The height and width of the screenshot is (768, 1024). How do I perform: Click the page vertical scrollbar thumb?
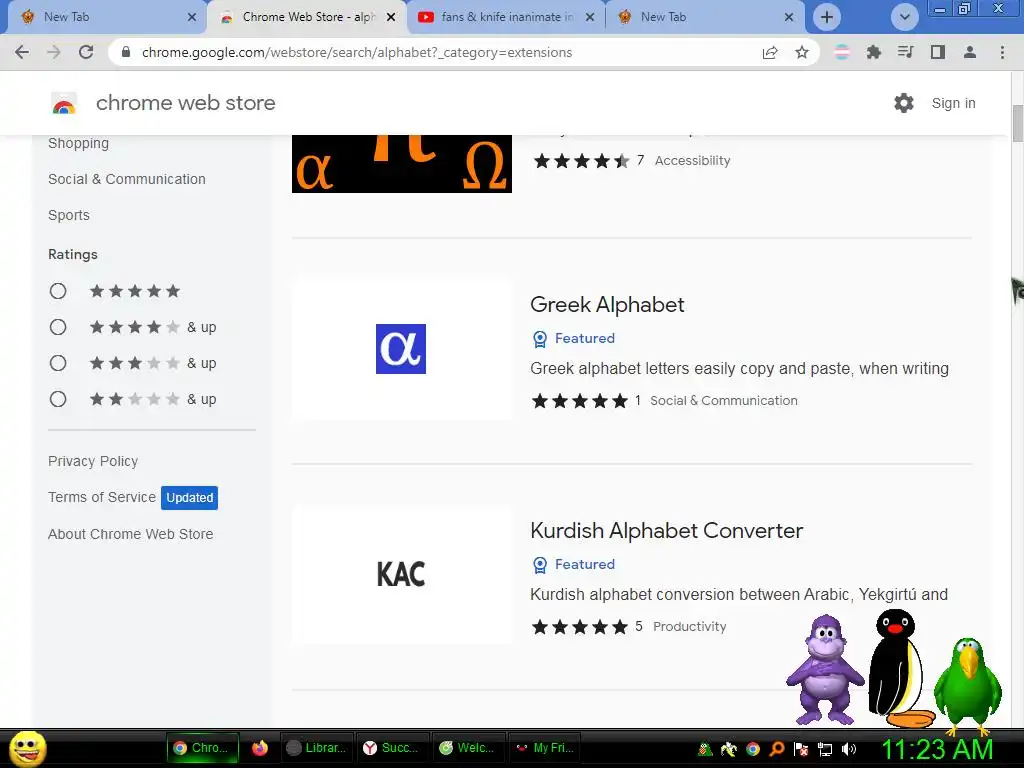click(x=1017, y=123)
